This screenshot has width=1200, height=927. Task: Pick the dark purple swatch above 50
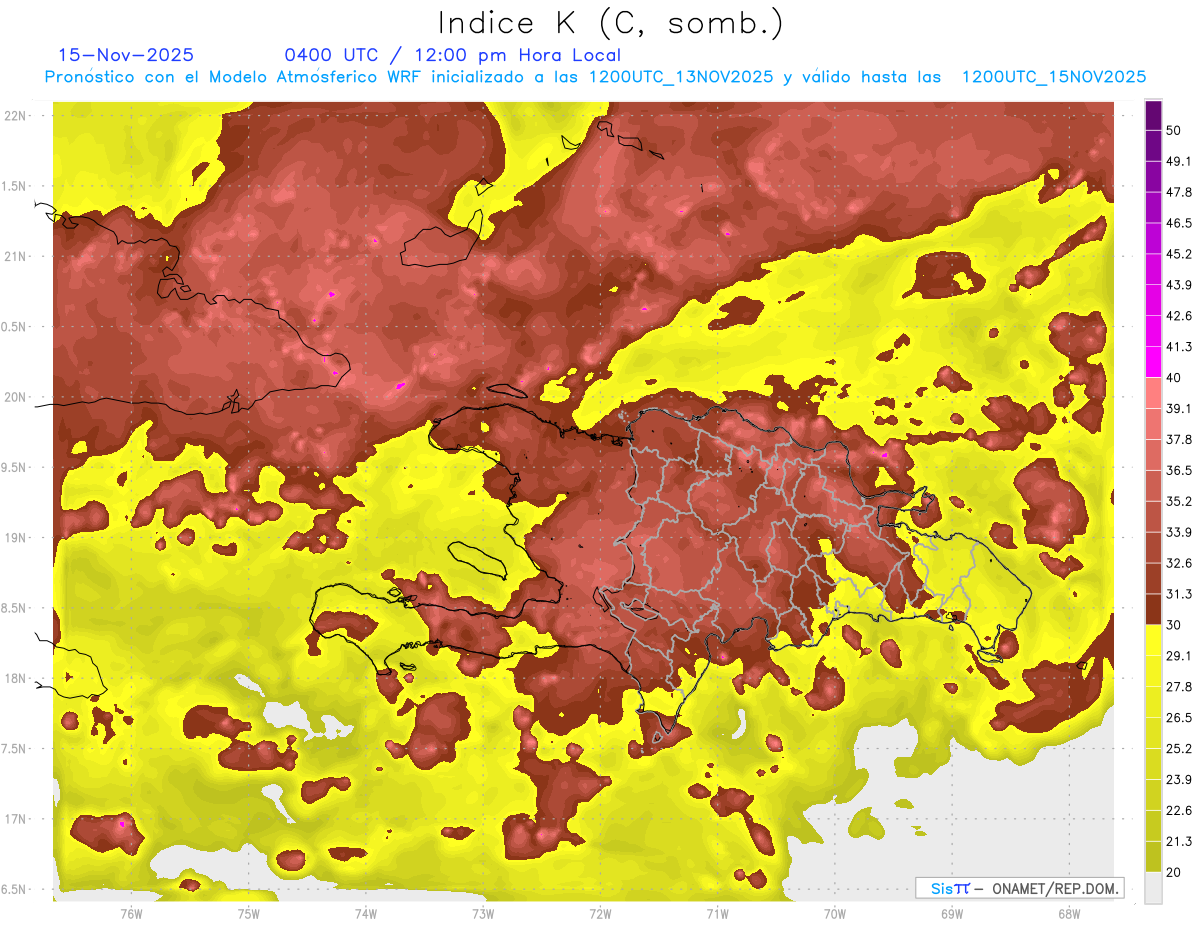click(1153, 115)
